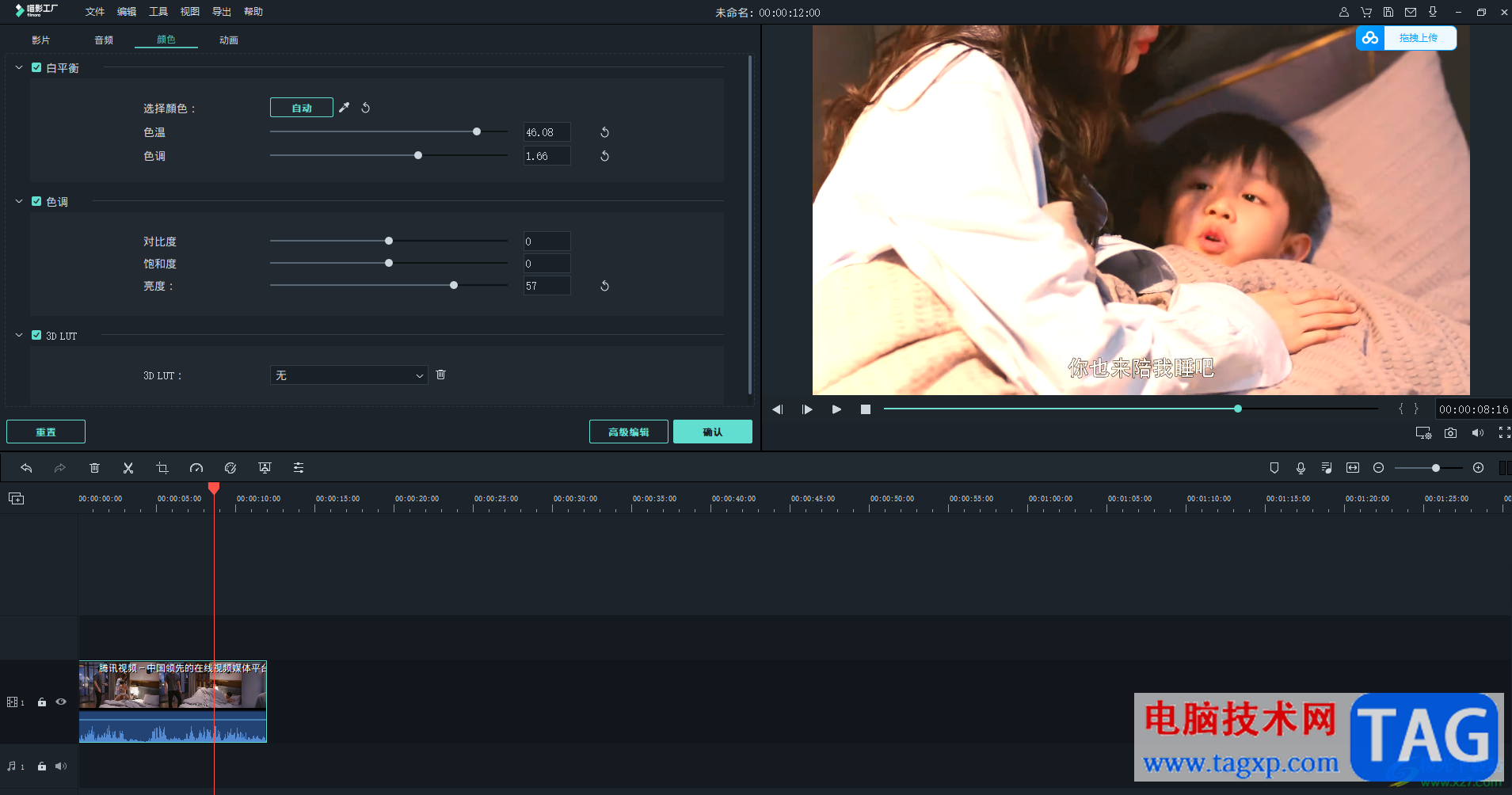Open the 3D LUT dropdown showing 无

click(x=349, y=375)
